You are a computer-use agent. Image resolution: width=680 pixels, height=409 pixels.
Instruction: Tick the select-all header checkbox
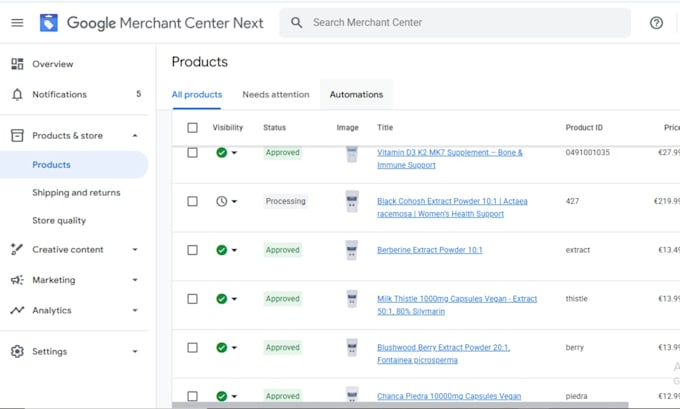[193, 128]
